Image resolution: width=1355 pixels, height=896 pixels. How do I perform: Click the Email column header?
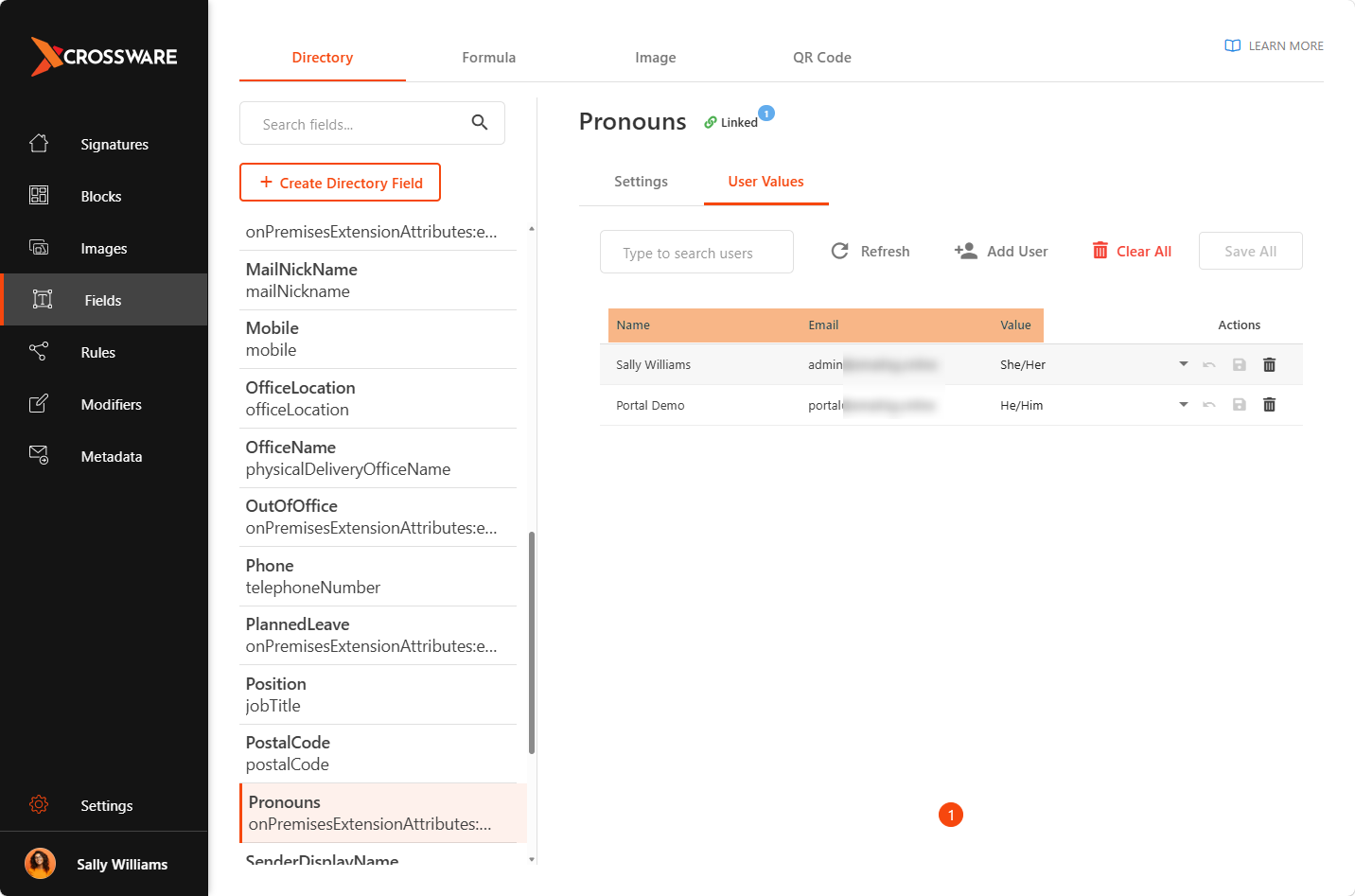[x=823, y=325]
